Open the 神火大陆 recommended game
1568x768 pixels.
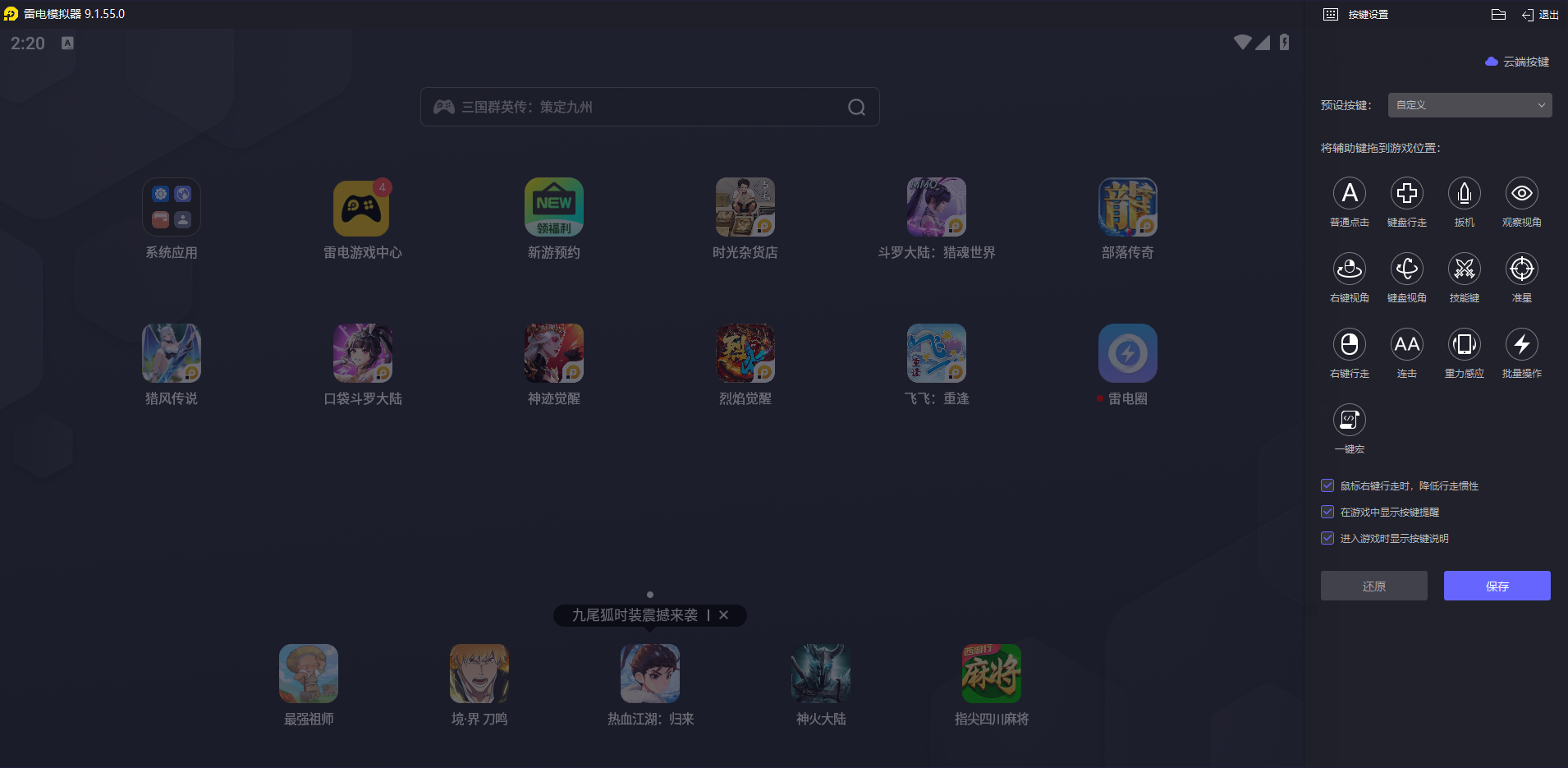[x=821, y=674]
